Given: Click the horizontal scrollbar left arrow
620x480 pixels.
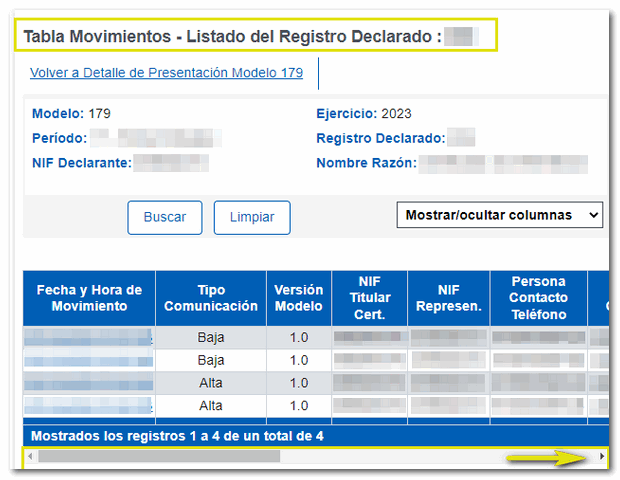Looking at the screenshot, I should (30, 456).
